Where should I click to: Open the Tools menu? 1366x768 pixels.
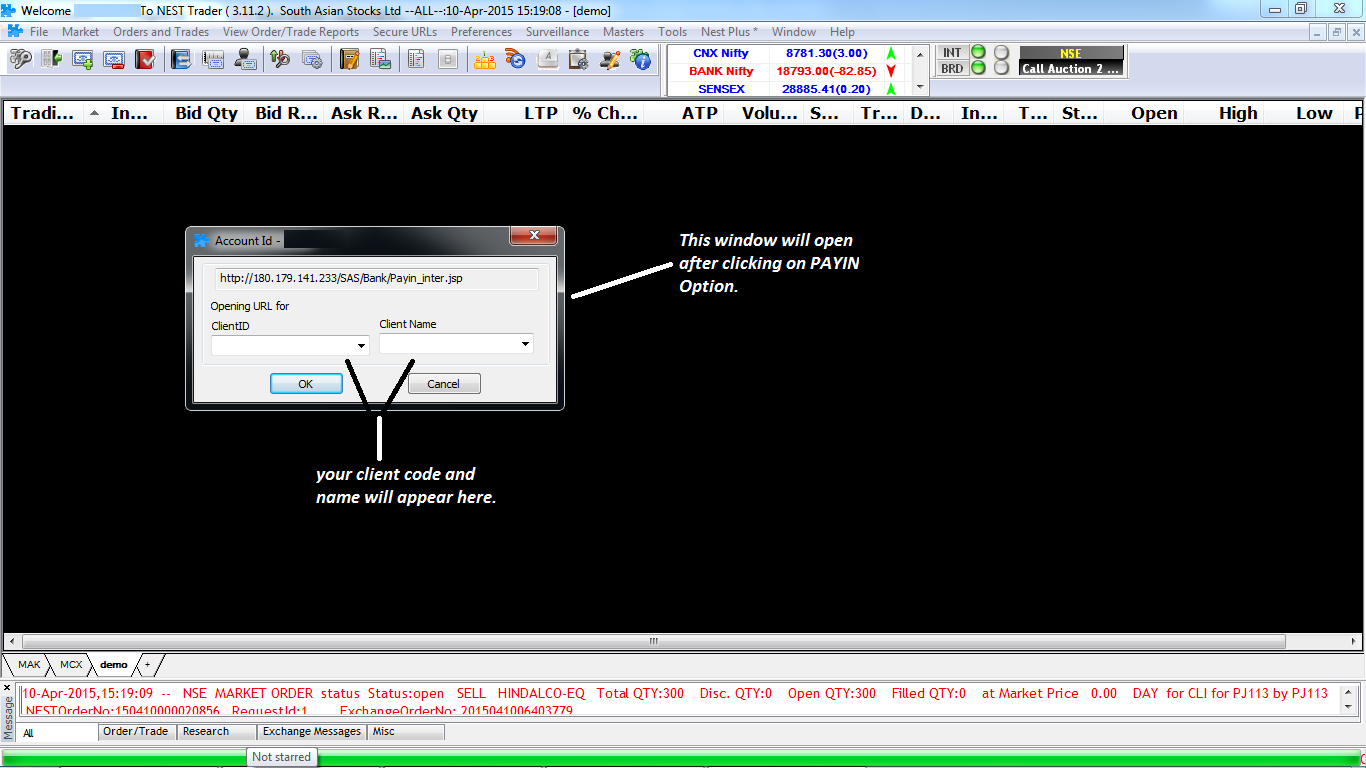pos(673,32)
